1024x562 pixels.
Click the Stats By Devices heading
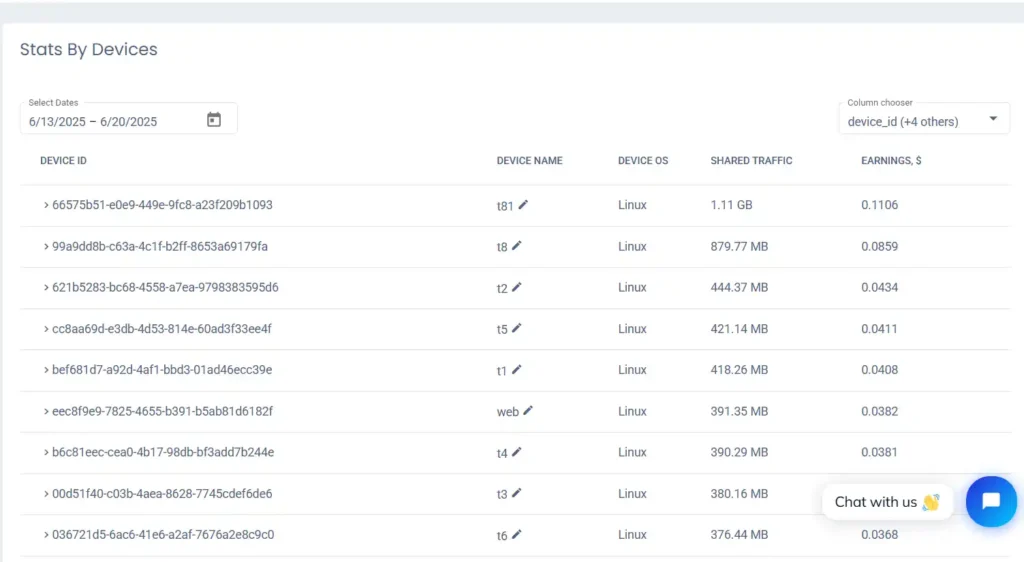[x=89, y=50]
